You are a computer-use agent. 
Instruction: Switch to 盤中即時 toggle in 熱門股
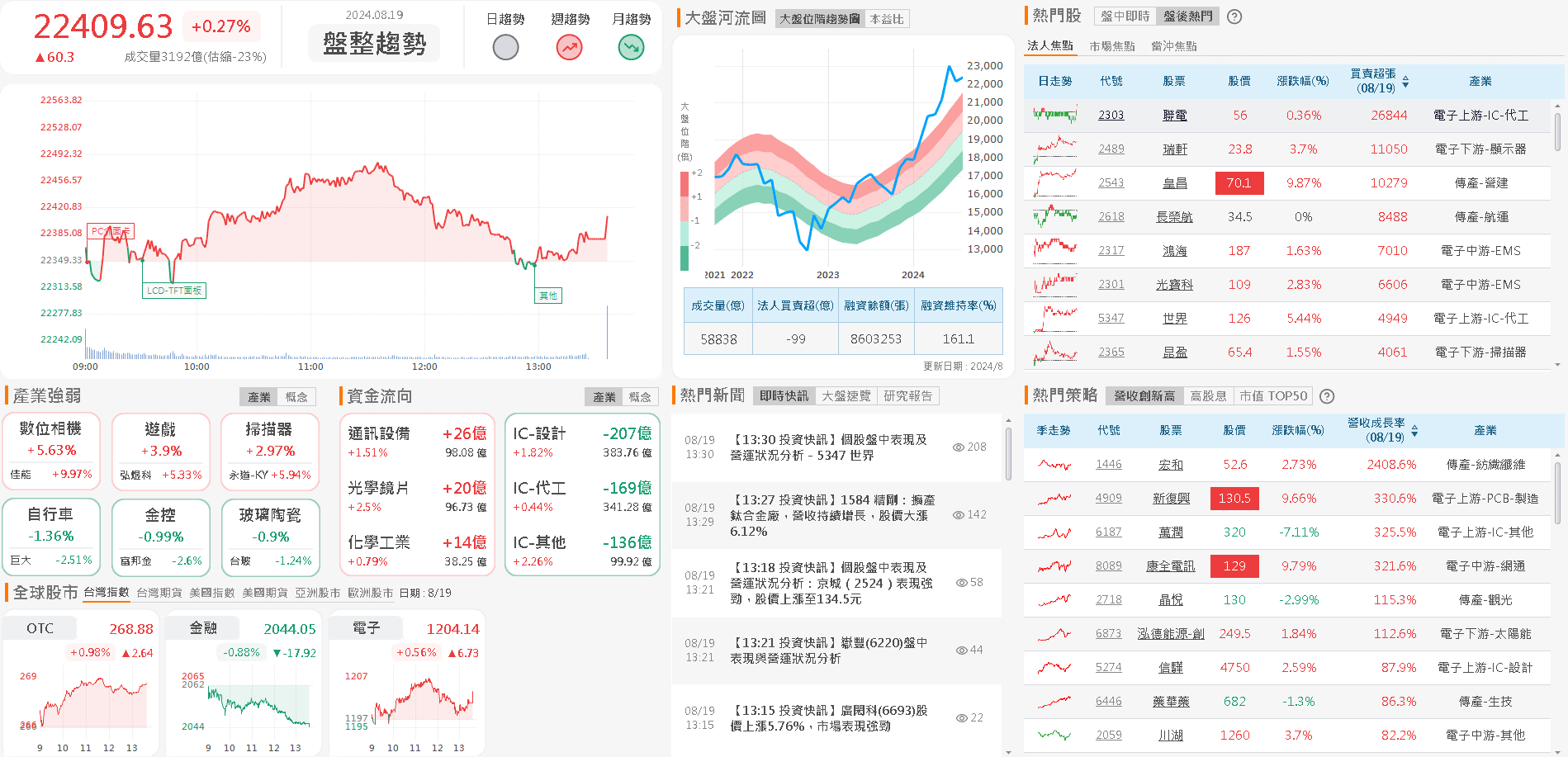click(x=1125, y=17)
